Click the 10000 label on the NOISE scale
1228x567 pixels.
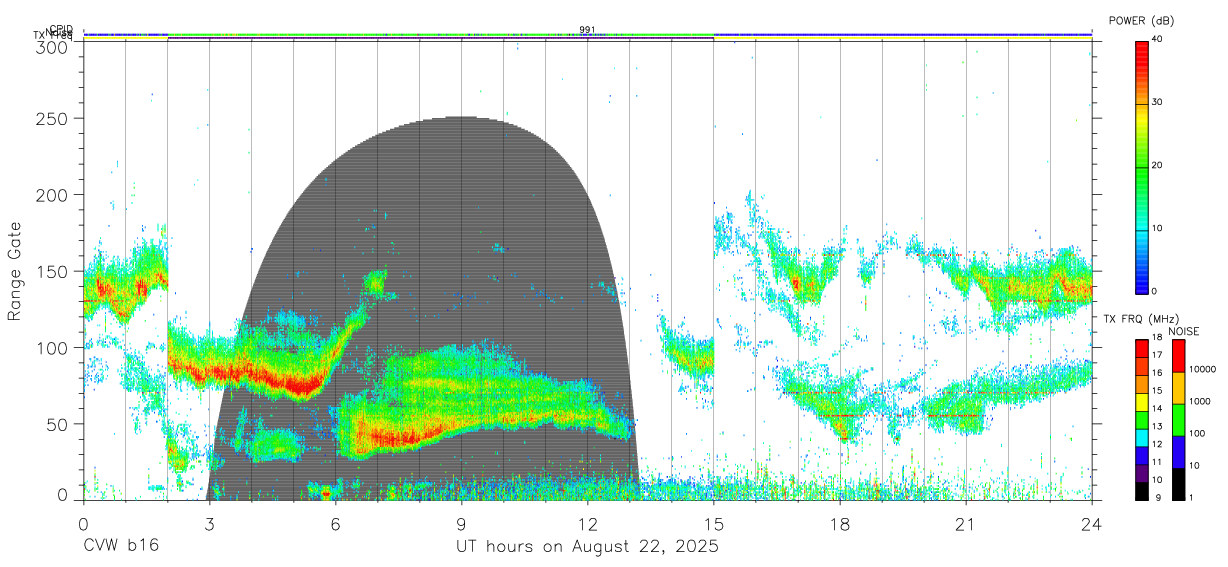click(x=1202, y=370)
